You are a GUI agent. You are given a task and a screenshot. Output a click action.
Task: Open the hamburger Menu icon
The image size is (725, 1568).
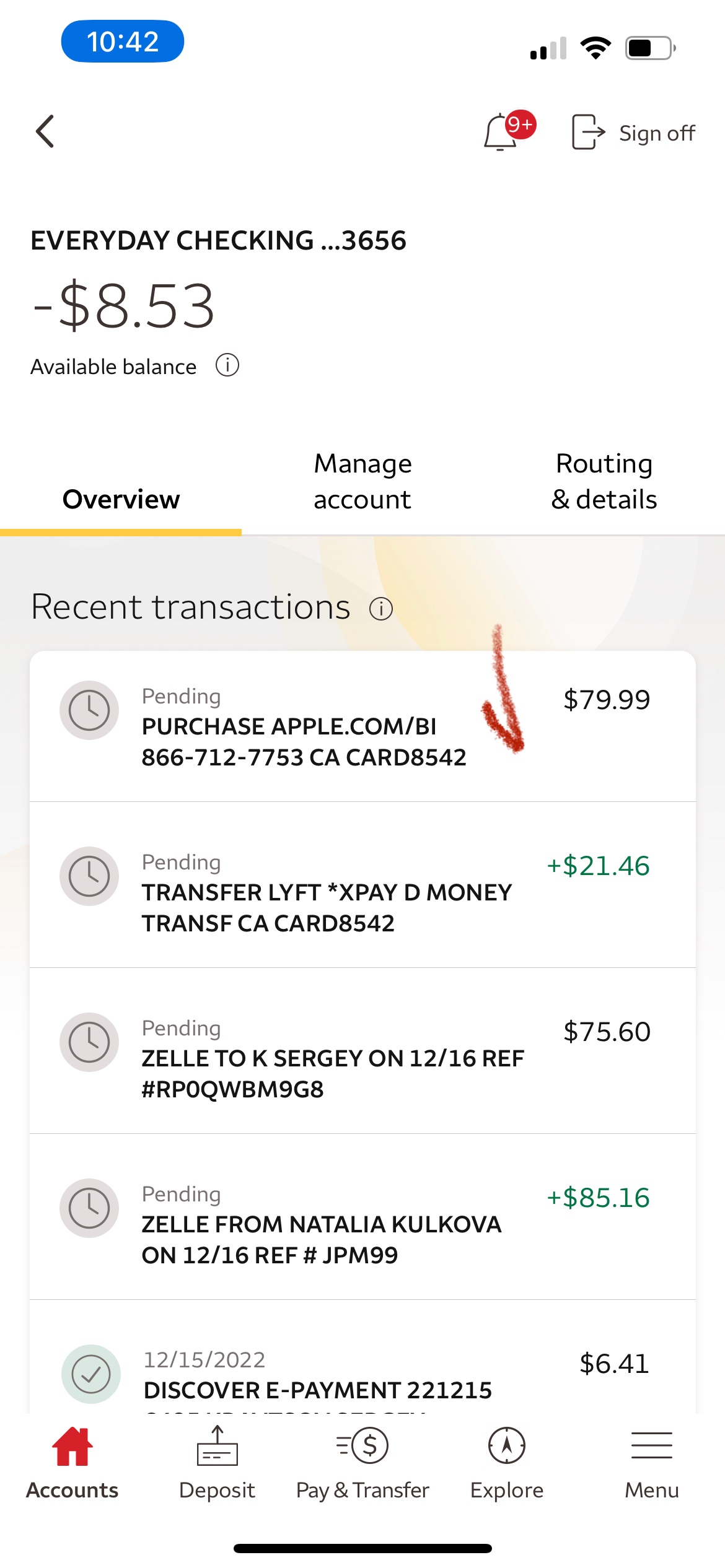(x=652, y=1445)
